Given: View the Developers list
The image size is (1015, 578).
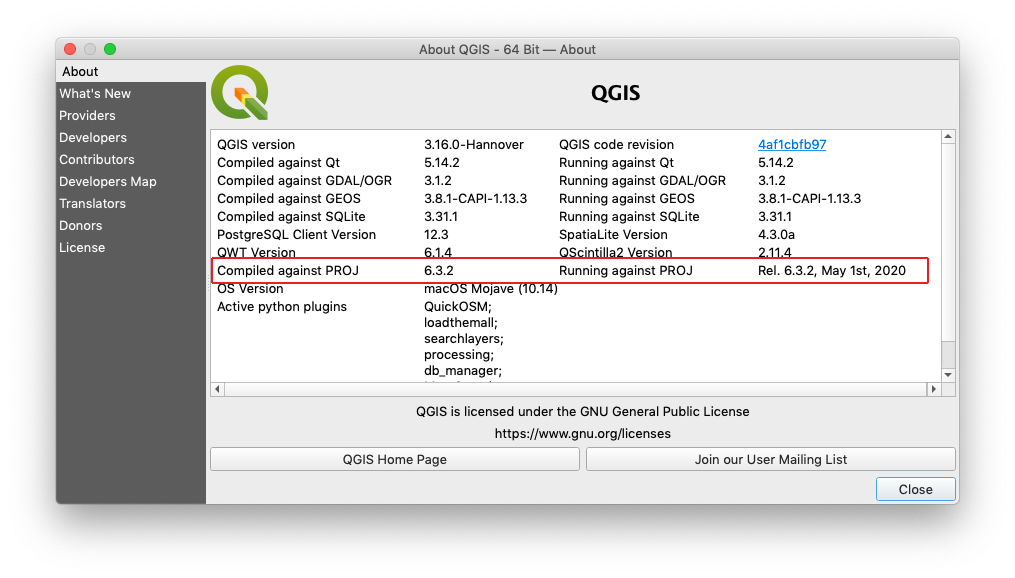Looking at the screenshot, I should (92, 137).
